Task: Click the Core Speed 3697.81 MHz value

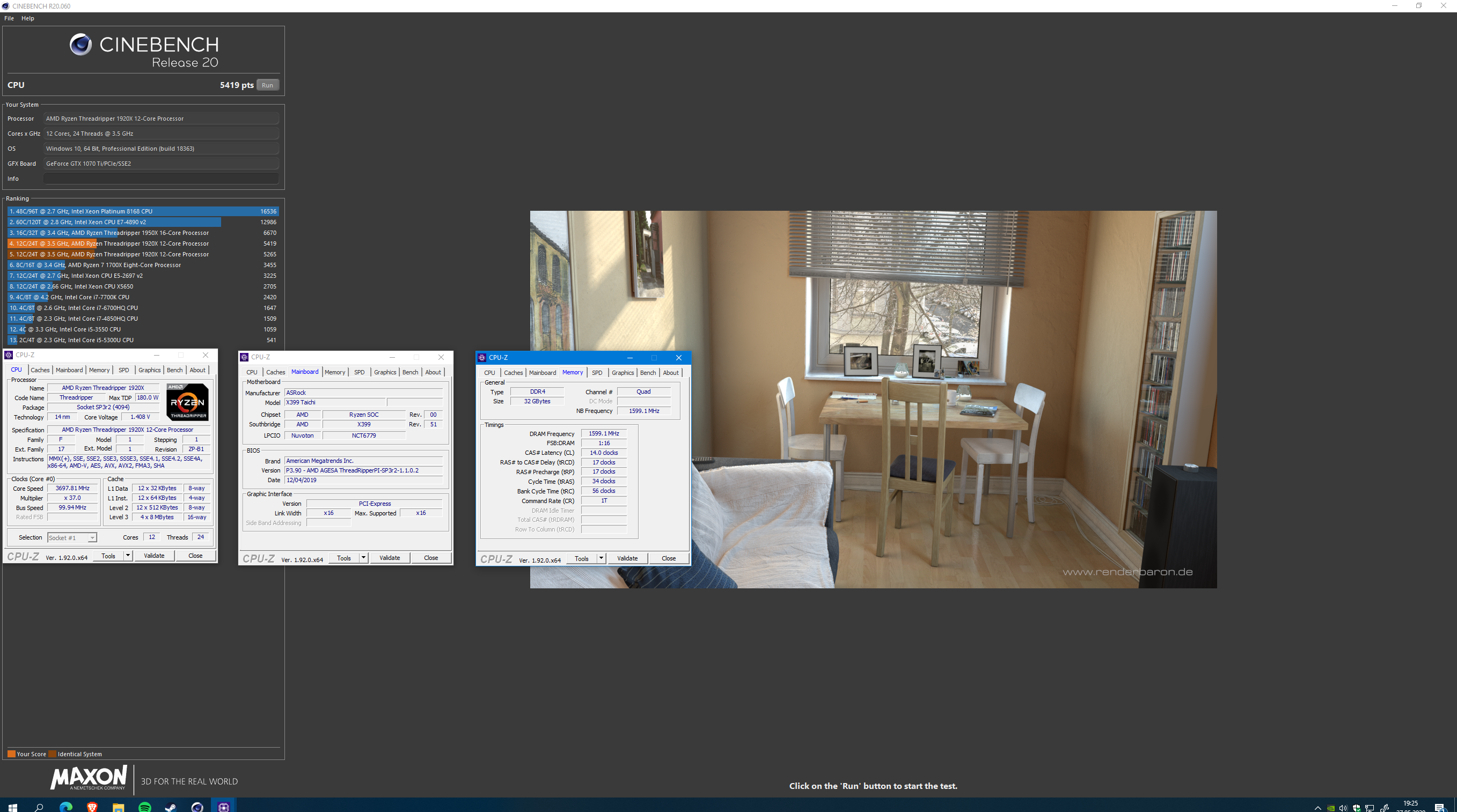Action: (x=72, y=488)
